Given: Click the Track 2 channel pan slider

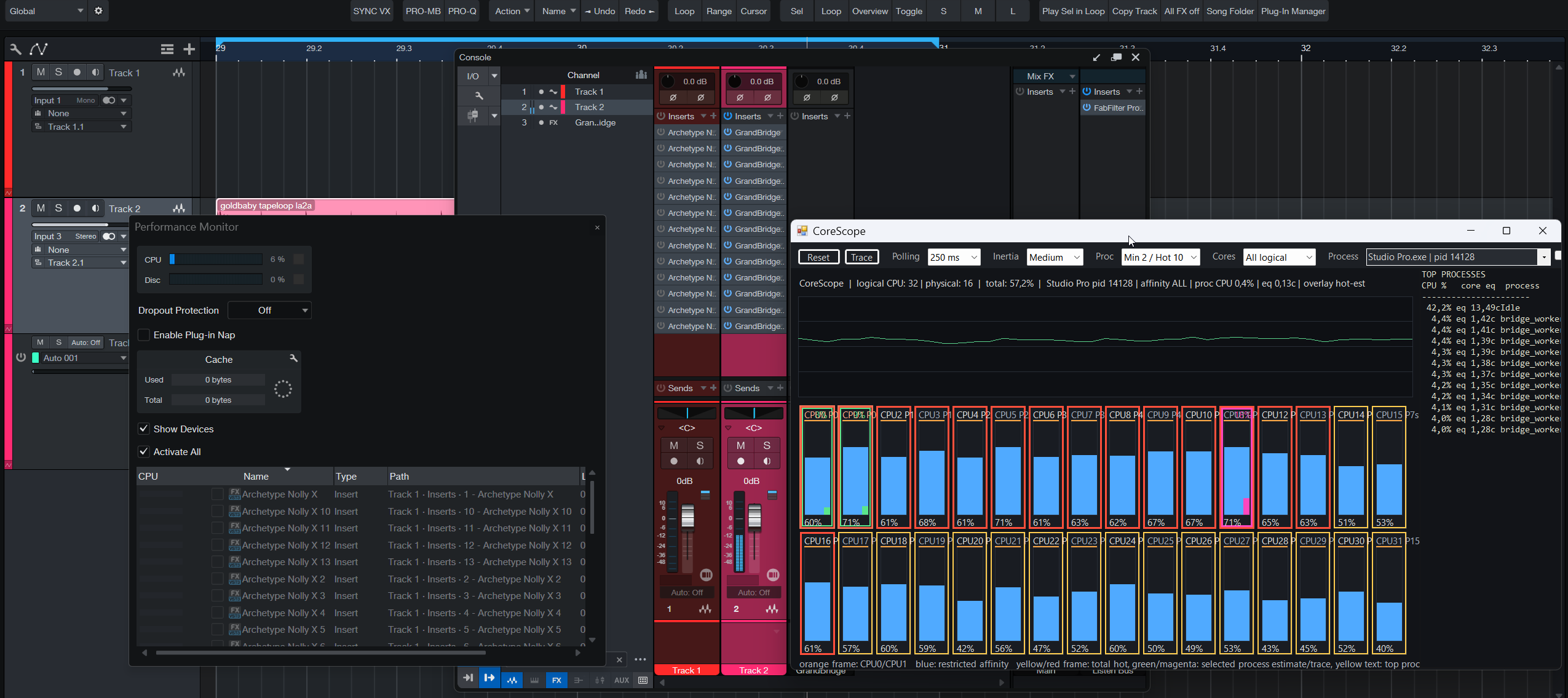Looking at the screenshot, I should [x=754, y=413].
